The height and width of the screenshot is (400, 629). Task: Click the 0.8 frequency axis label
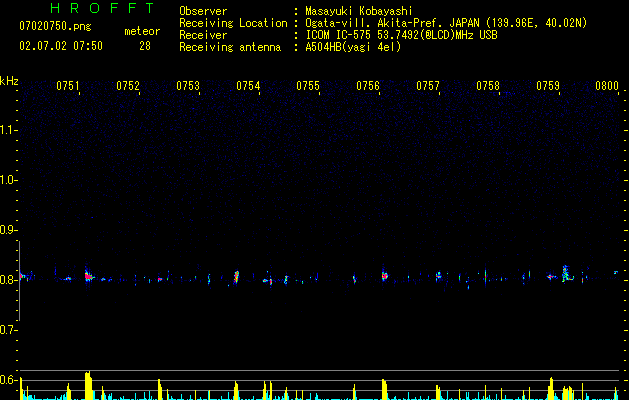coord(8,280)
